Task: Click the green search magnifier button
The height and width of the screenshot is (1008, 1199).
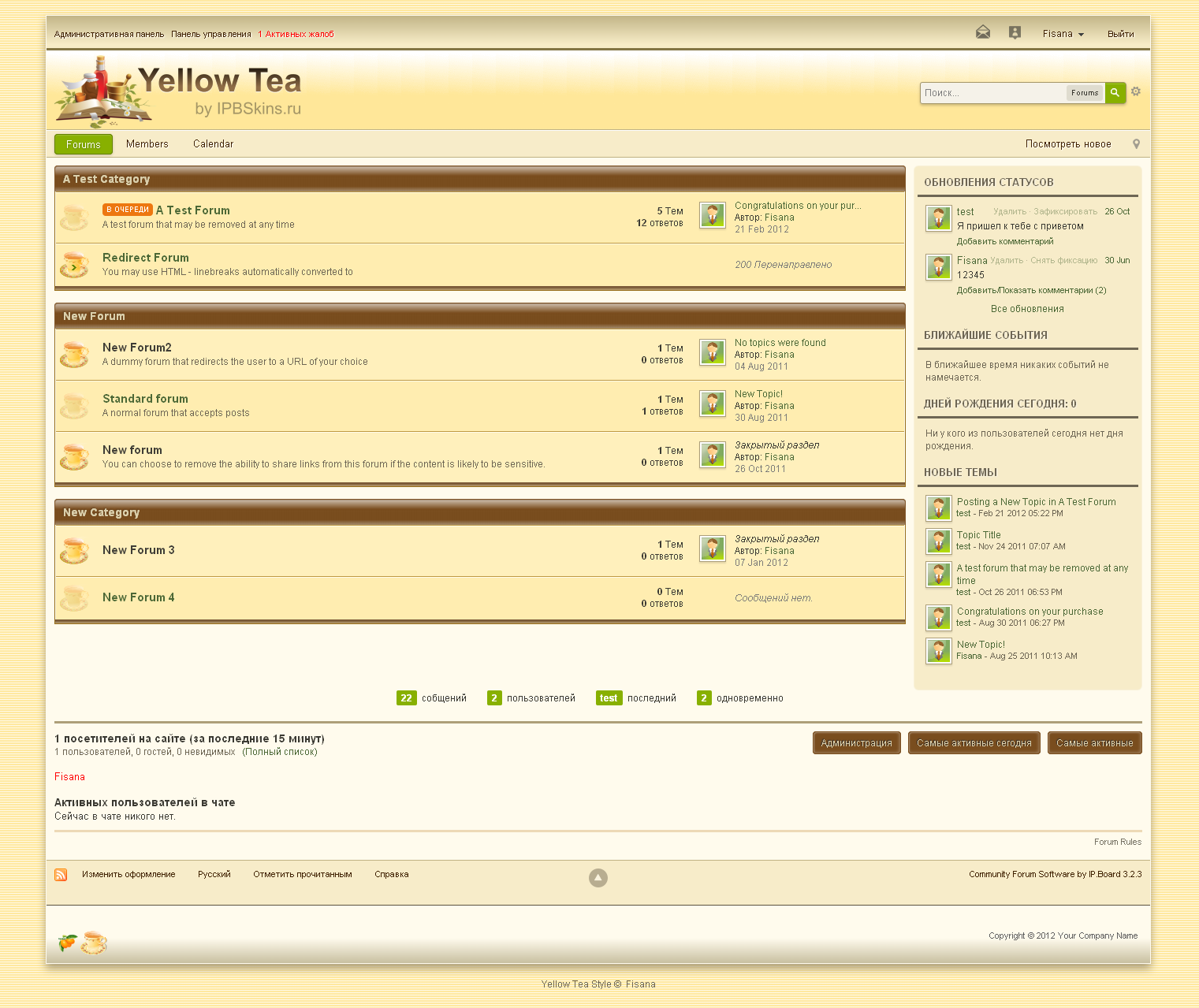Action: click(x=1115, y=93)
